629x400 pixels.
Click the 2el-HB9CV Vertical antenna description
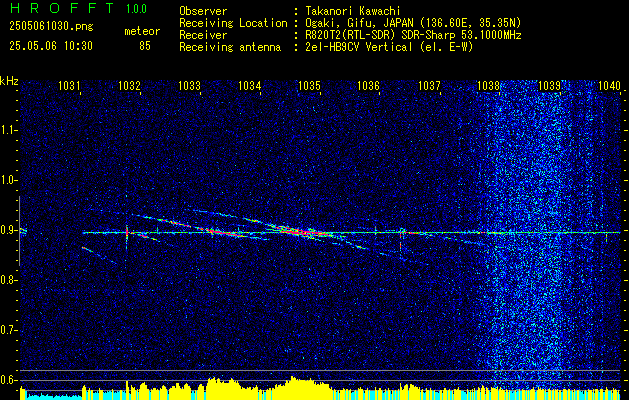(x=389, y=47)
